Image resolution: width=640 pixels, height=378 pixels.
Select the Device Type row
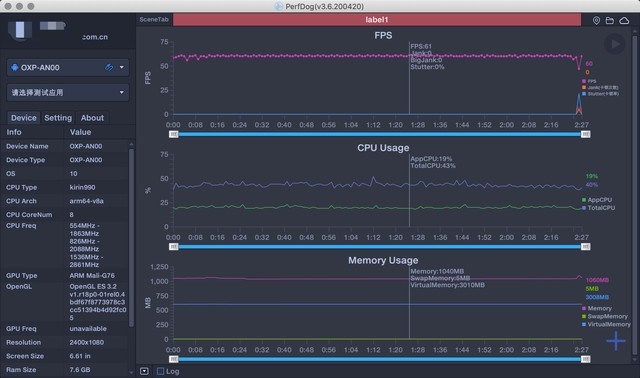pos(65,160)
